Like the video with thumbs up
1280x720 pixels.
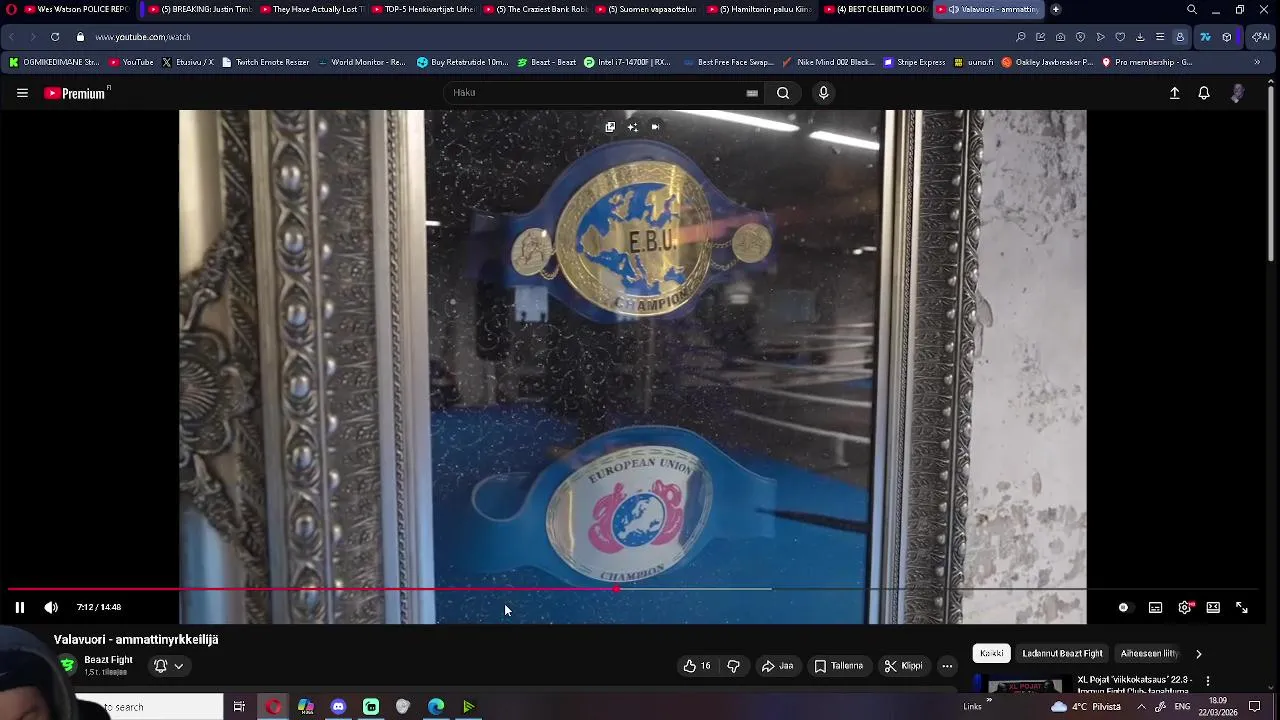point(697,666)
